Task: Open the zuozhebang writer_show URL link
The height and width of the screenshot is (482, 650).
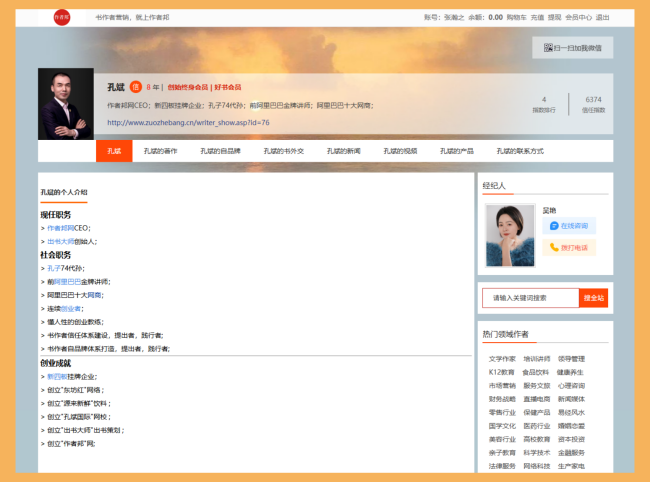Action: coord(188,122)
